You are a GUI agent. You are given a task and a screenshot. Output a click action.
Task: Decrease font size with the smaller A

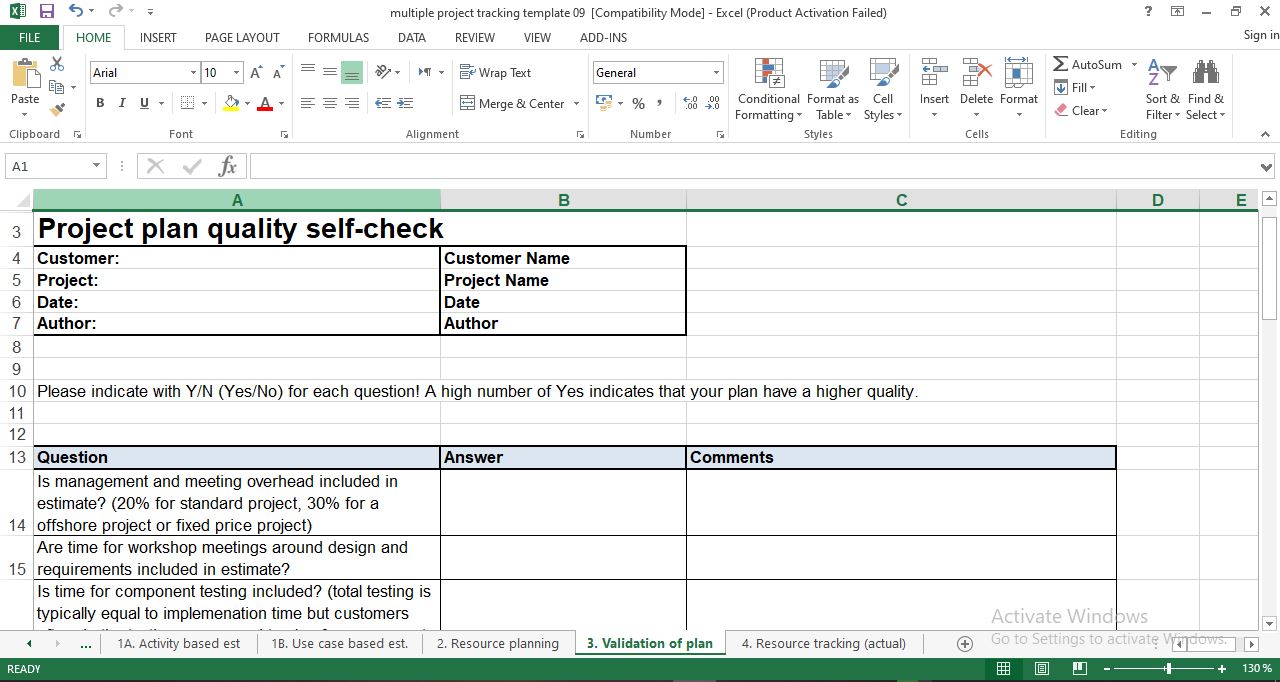tap(278, 72)
